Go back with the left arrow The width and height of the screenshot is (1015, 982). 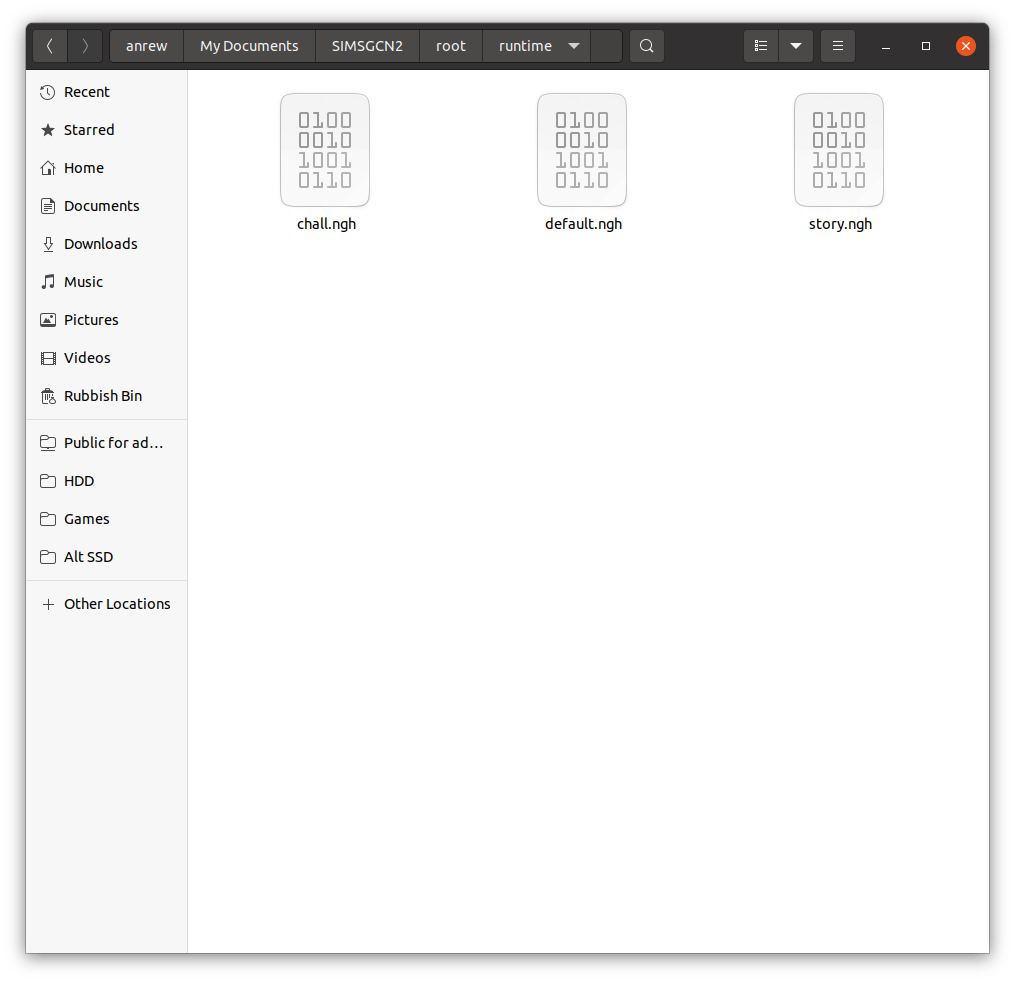[x=50, y=46]
